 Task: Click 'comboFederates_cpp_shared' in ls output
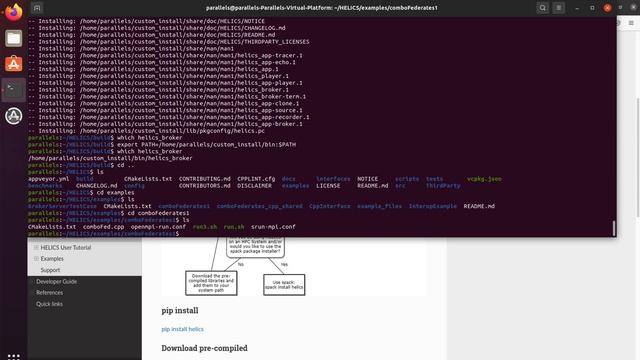click(x=260, y=206)
